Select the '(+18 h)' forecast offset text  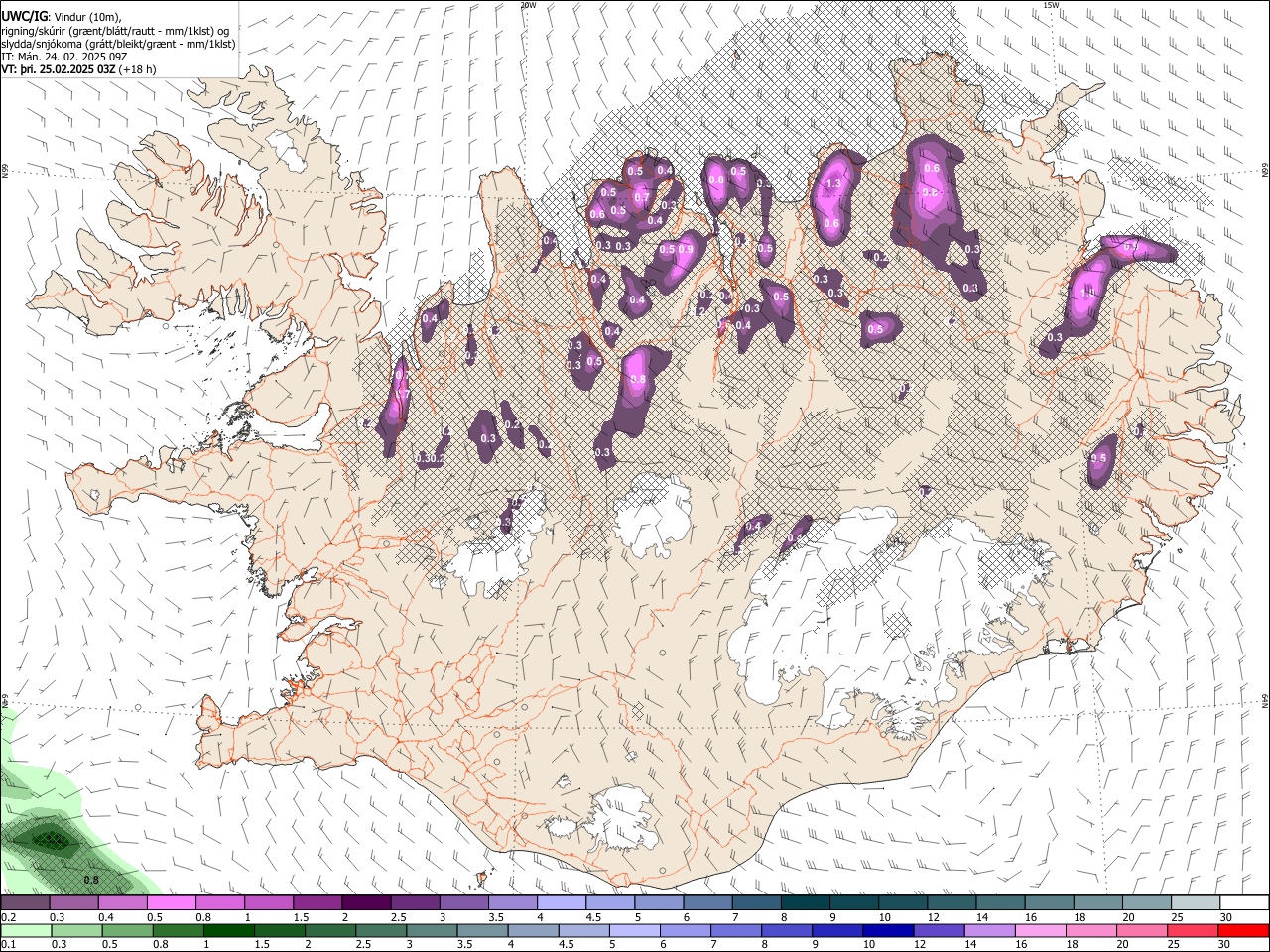coord(139,69)
